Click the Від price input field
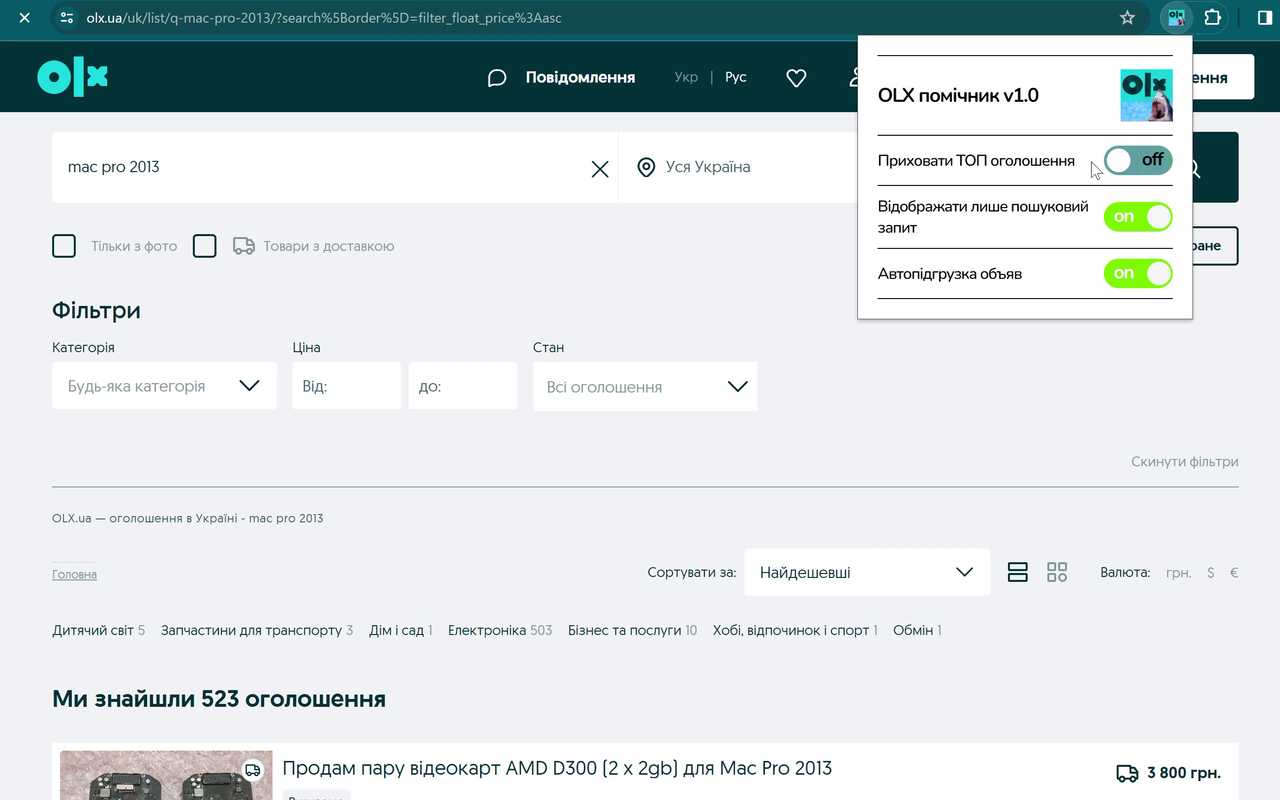 point(346,385)
